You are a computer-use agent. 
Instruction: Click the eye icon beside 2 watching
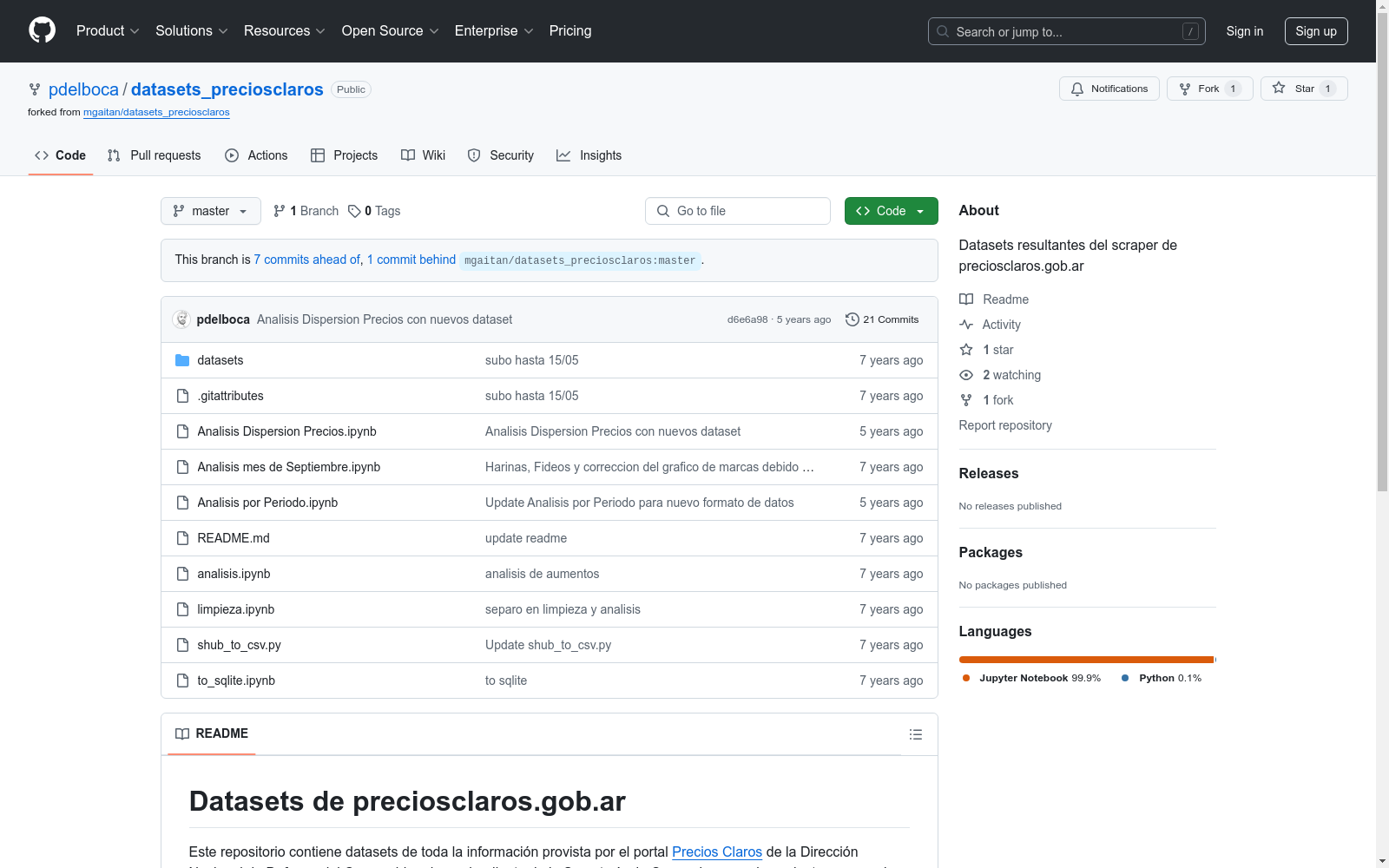tap(966, 375)
